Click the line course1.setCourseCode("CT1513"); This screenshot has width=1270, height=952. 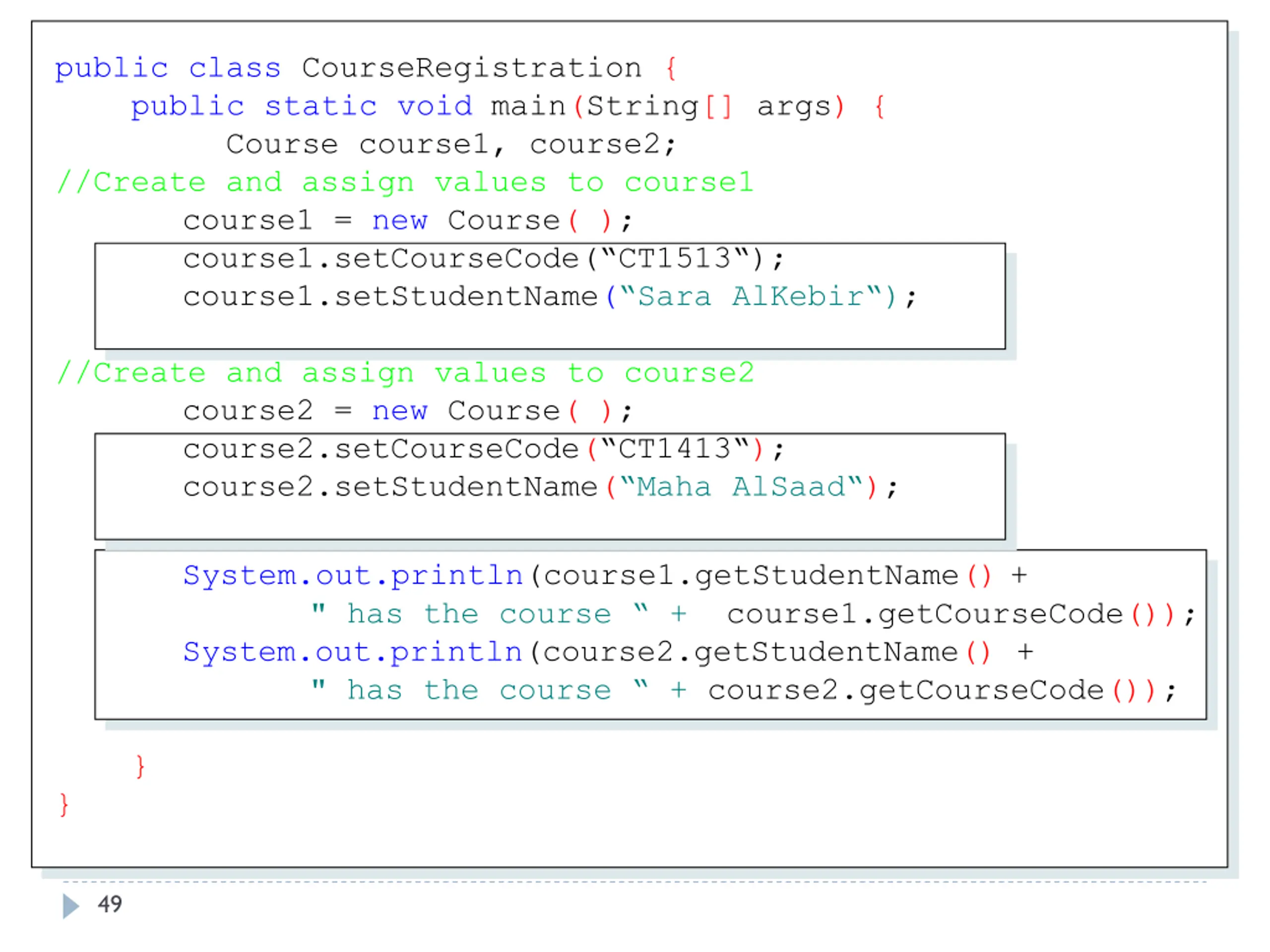tap(484, 259)
